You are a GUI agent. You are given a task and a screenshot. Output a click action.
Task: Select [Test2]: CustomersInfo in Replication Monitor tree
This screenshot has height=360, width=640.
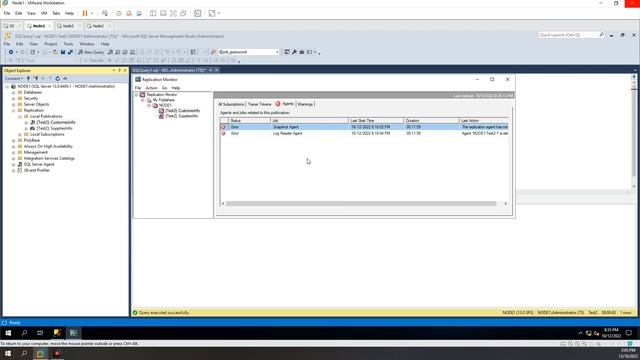tap(182, 111)
